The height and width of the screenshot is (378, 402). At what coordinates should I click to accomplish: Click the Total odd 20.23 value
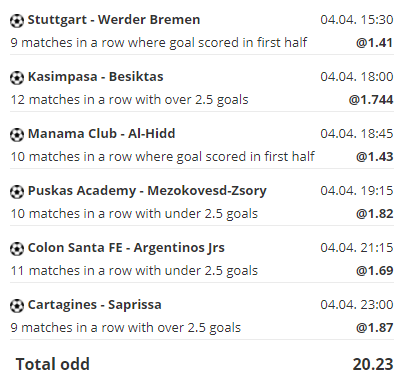tap(373, 364)
